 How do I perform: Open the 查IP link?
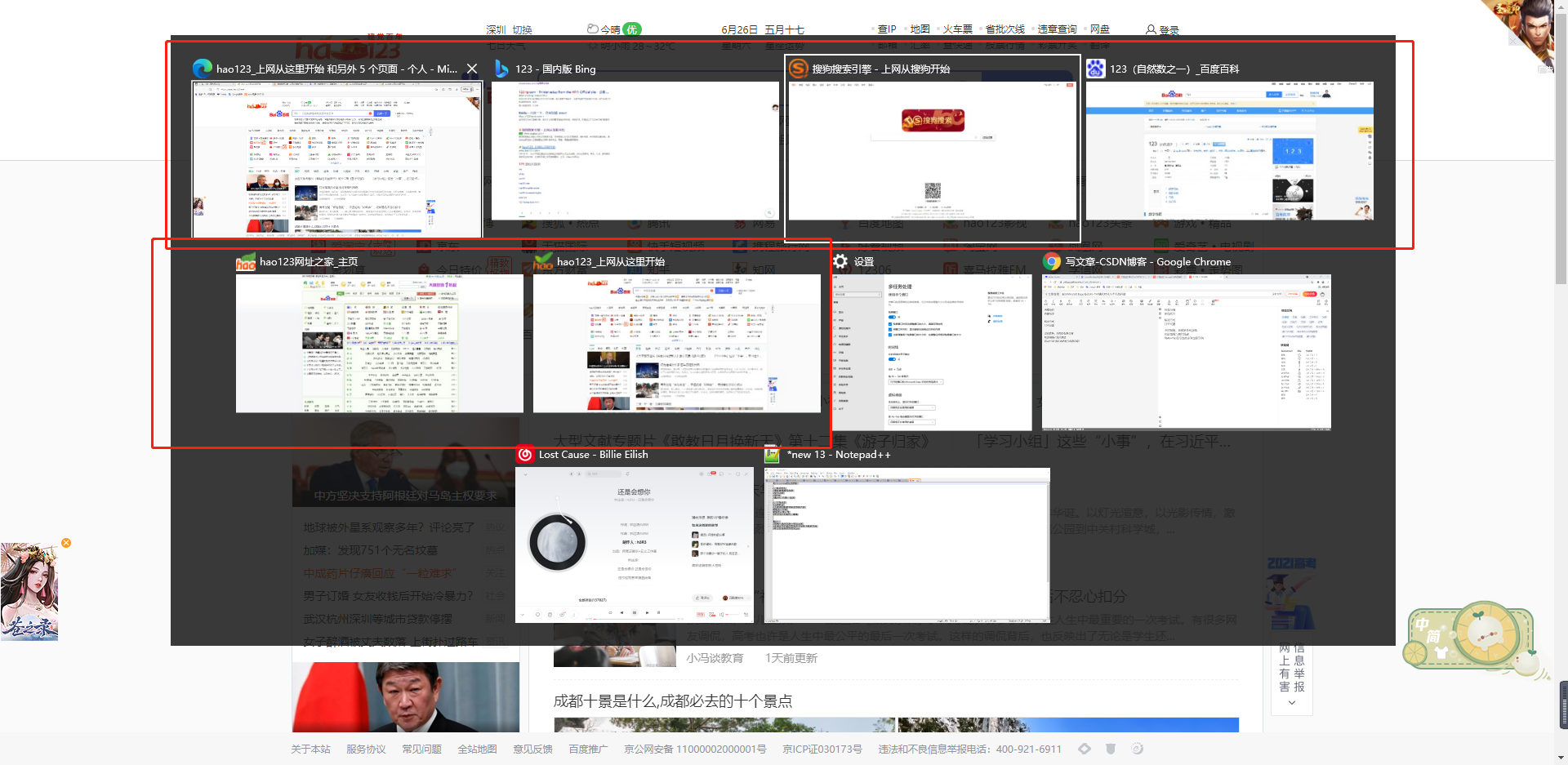point(887,29)
